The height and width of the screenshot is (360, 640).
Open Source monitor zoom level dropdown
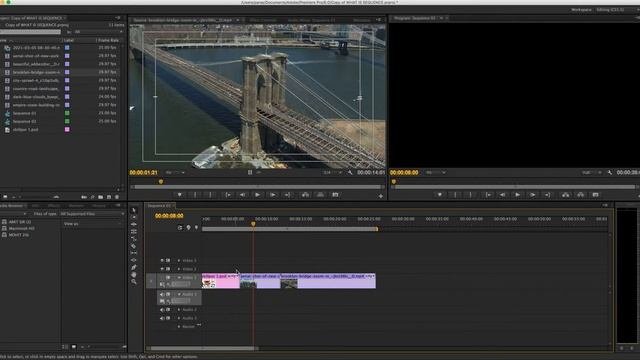coord(175,173)
